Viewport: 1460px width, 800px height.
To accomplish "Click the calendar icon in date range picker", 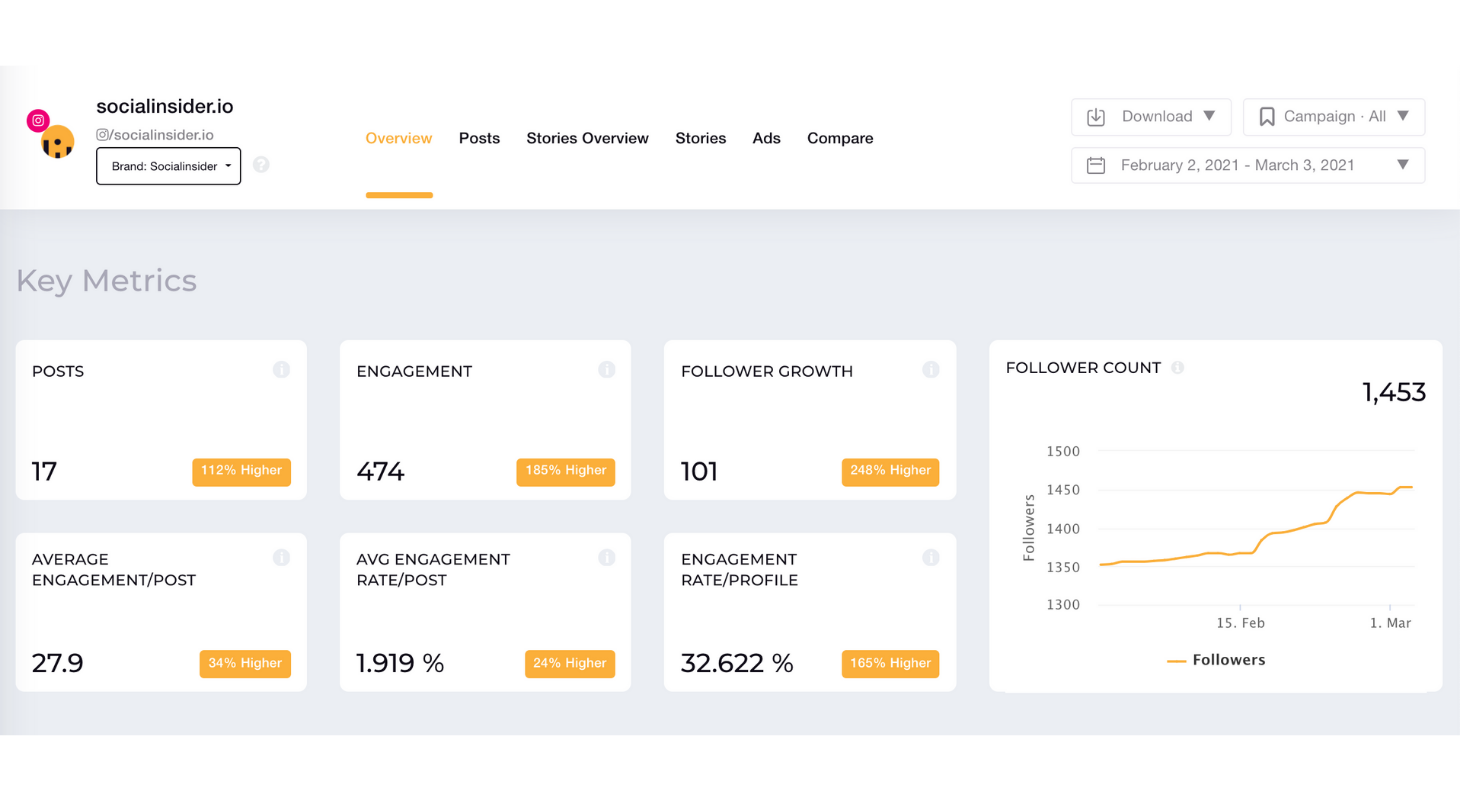I will [x=1096, y=165].
